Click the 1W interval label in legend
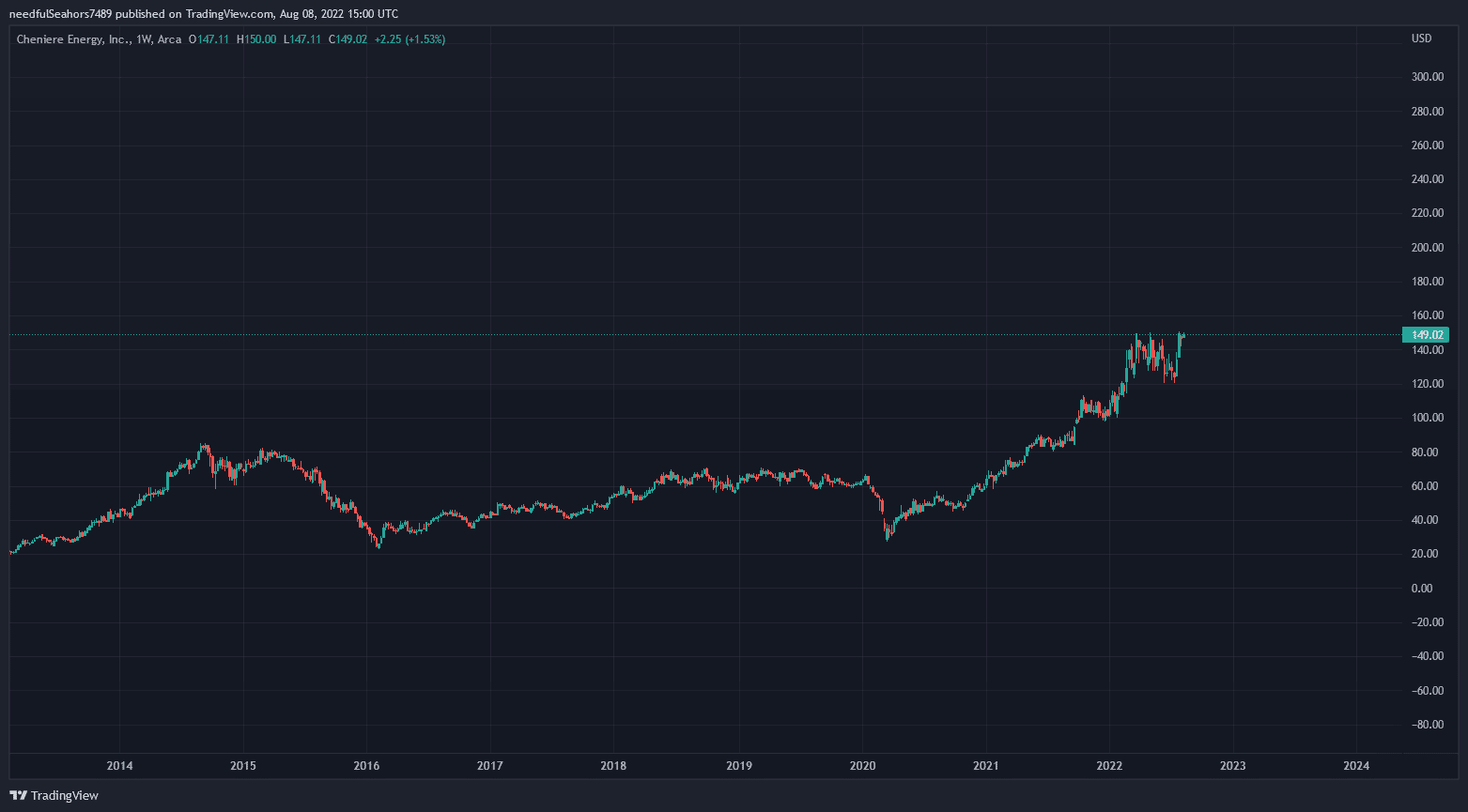This screenshot has width=1468, height=812. [144, 39]
